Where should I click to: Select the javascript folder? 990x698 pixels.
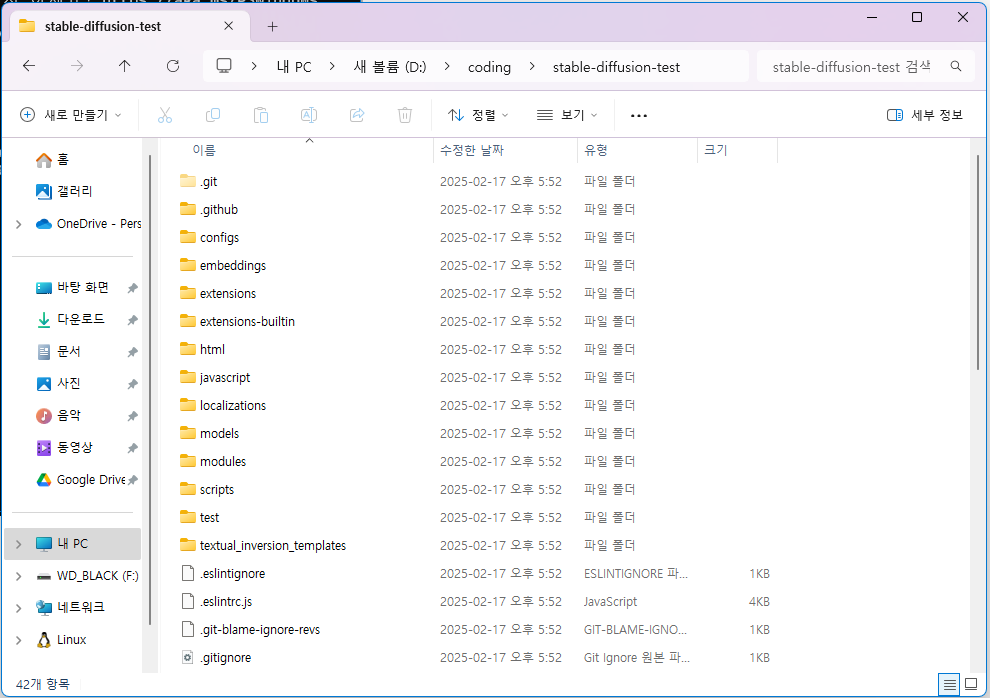coord(215,377)
